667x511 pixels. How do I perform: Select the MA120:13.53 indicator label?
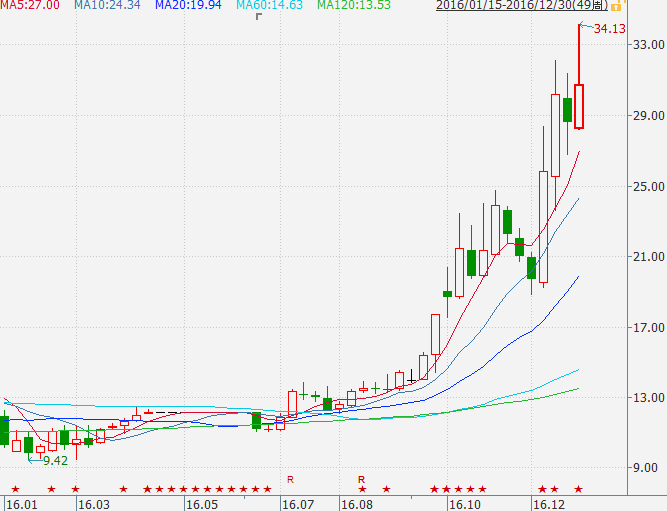click(x=354, y=6)
